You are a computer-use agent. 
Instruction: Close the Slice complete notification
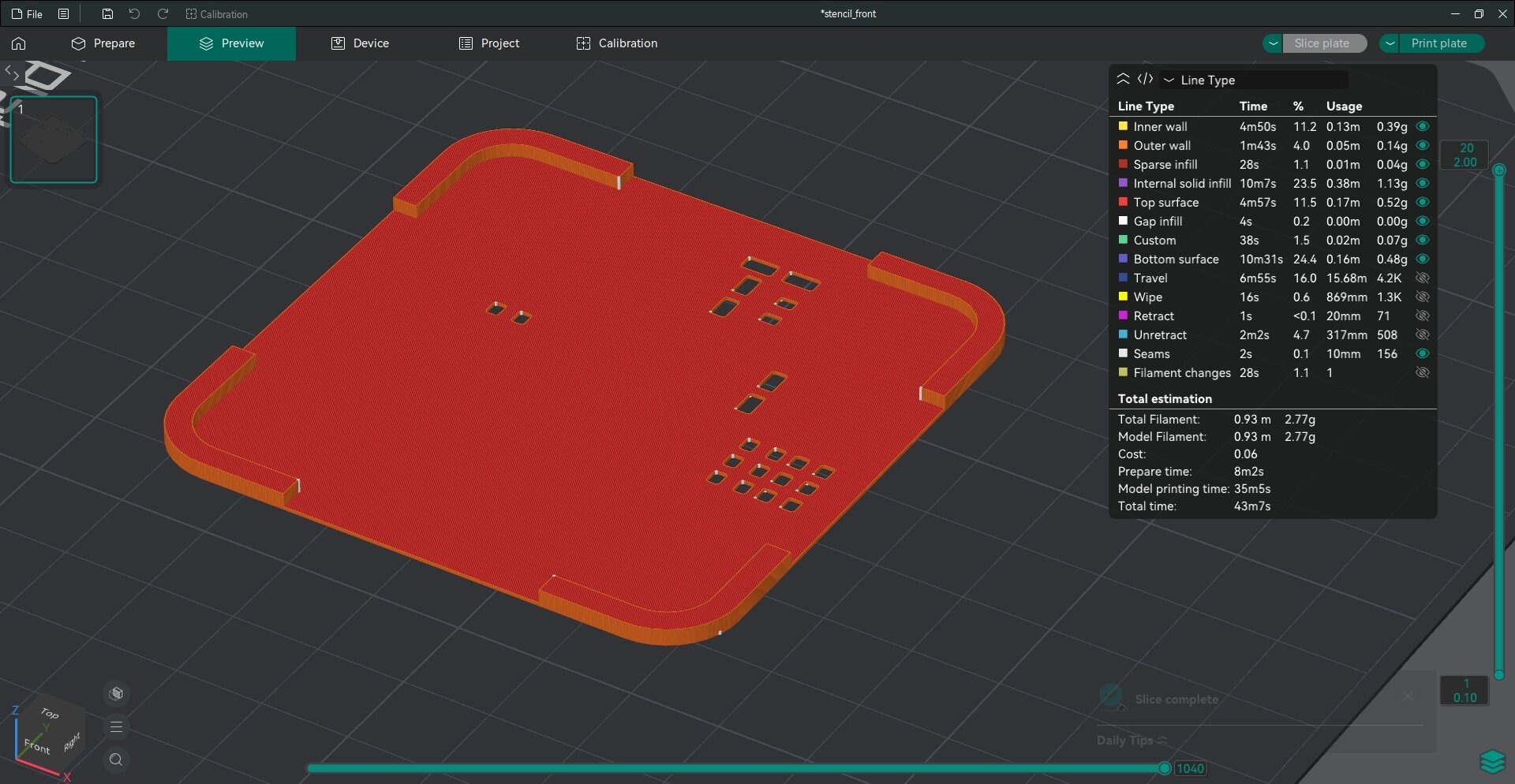click(1408, 696)
